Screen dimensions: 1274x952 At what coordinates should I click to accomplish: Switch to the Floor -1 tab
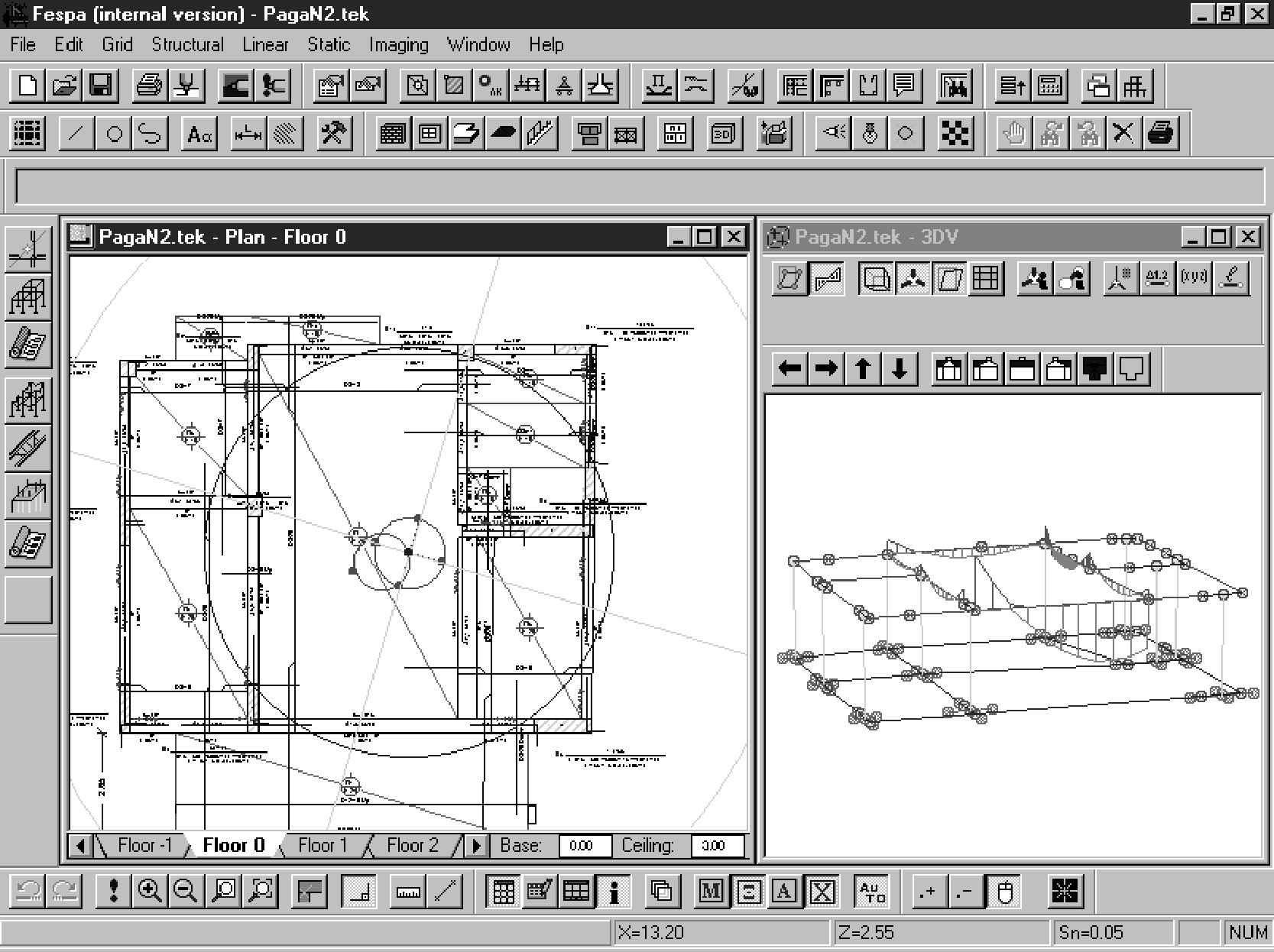pos(144,845)
